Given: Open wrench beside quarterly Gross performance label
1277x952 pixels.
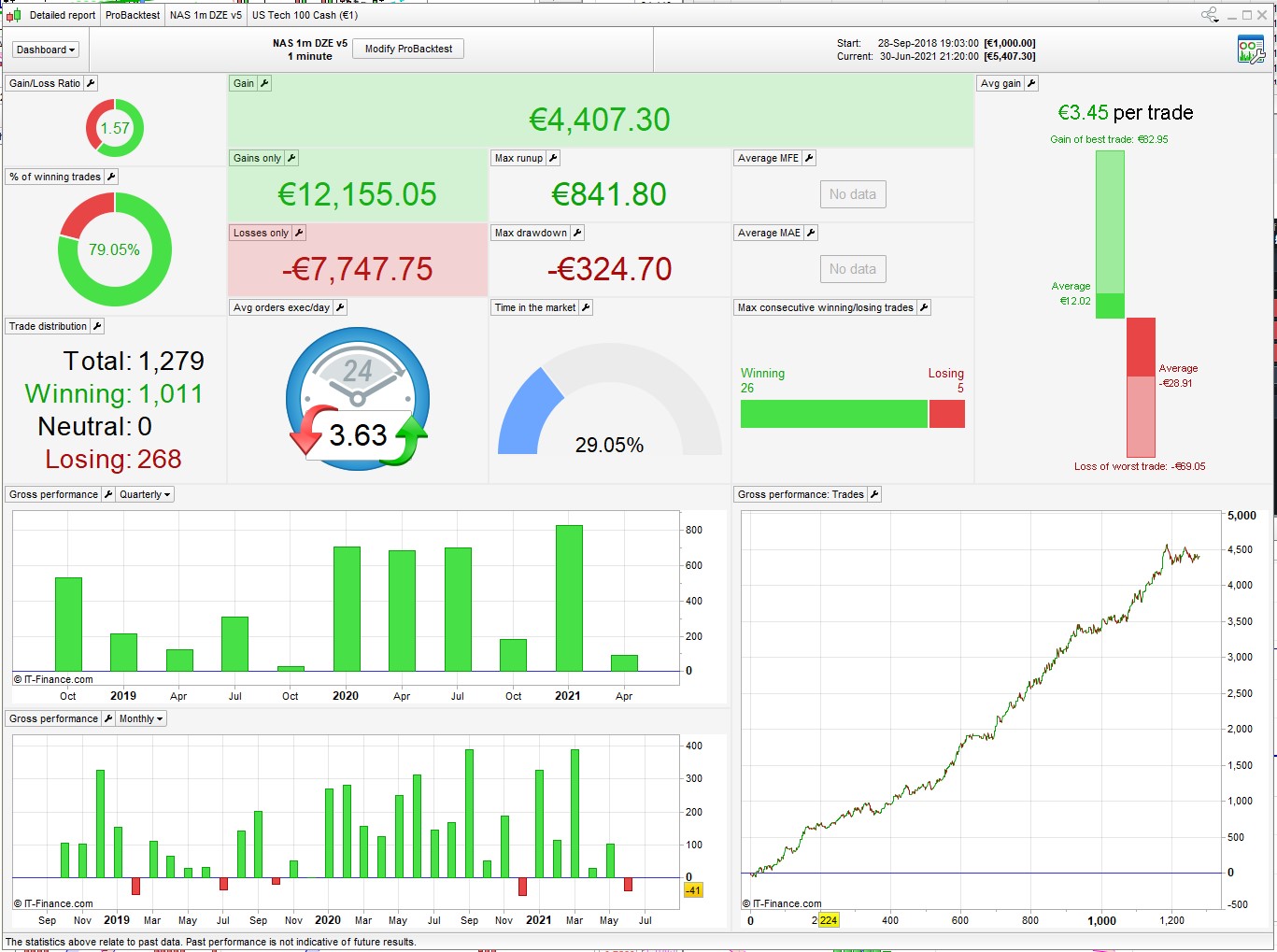Looking at the screenshot, I should point(108,494).
